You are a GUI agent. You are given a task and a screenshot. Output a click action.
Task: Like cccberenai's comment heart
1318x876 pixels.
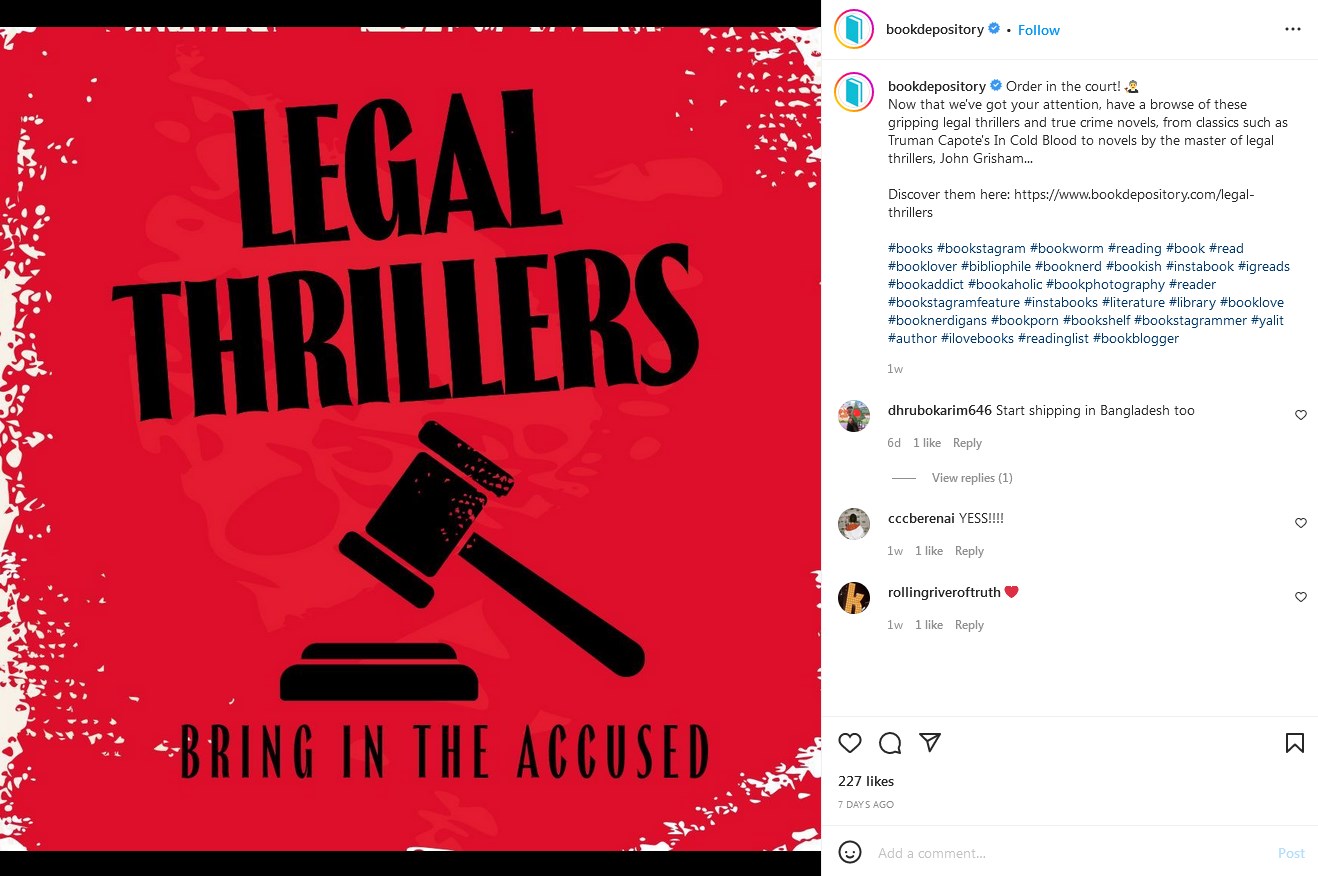pyautogui.click(x=1301, y=523)
